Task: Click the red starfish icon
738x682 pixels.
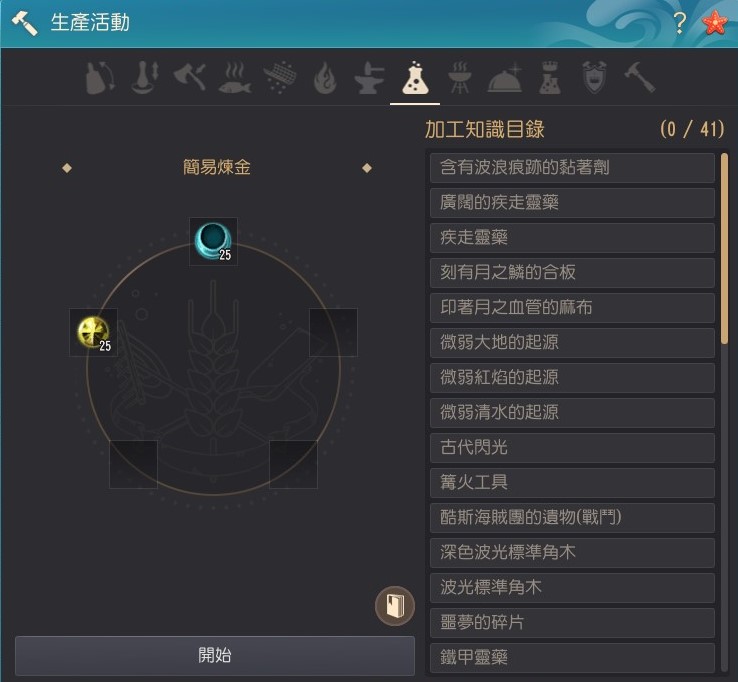Action: (714, 23)
